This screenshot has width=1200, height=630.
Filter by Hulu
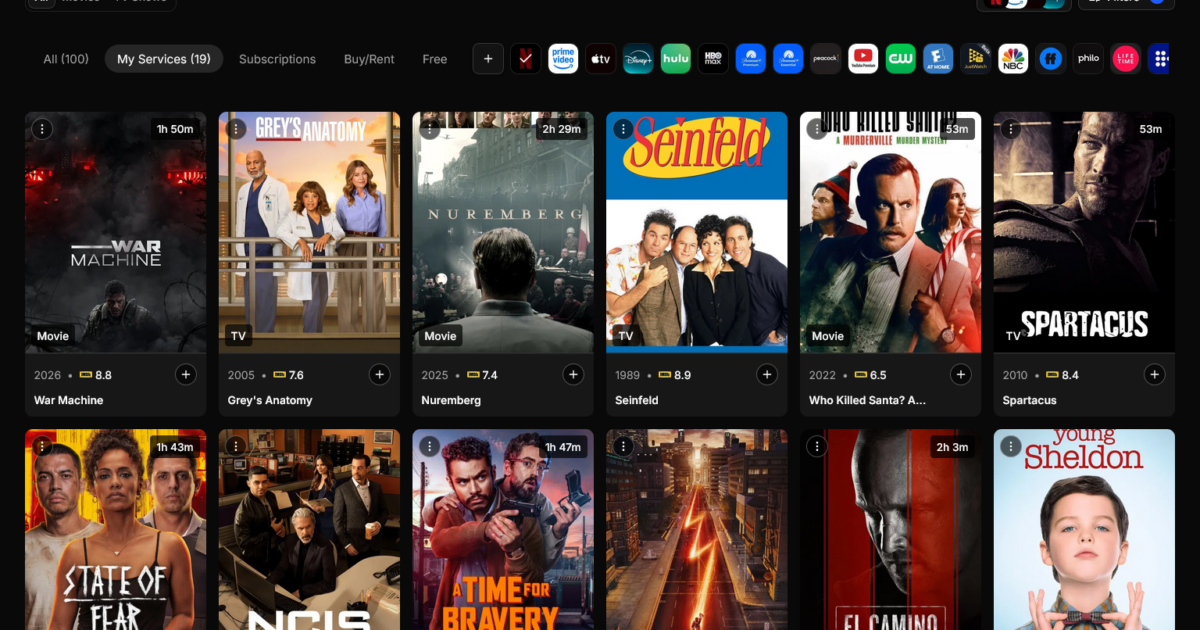click(676, 58)
